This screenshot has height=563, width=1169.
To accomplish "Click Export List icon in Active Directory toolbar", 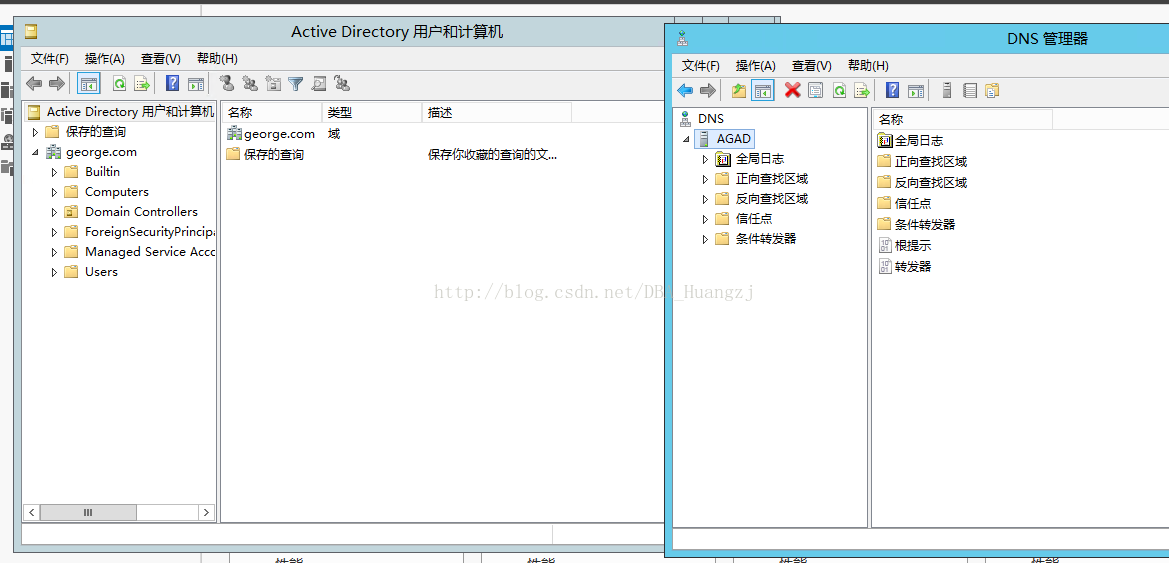I will (142, 84).
